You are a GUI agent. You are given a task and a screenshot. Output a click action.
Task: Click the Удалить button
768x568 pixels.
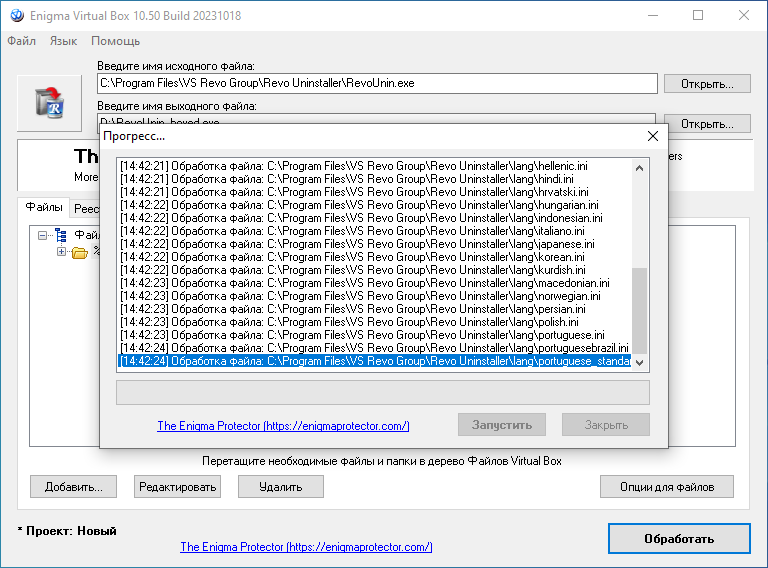(281, 487)
